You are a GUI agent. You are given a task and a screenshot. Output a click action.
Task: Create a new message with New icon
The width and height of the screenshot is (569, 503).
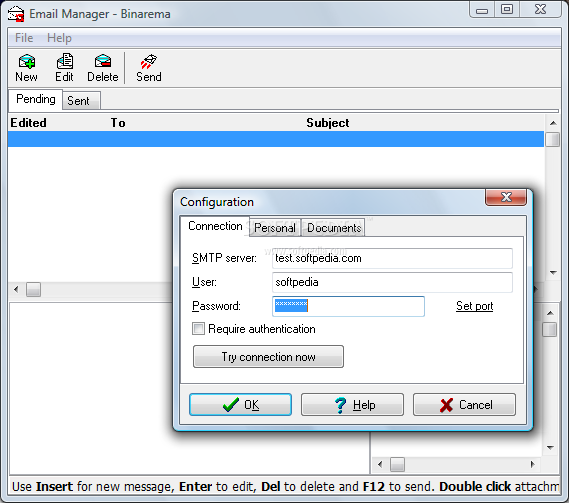pyautogui.click(x=26, y=68)
